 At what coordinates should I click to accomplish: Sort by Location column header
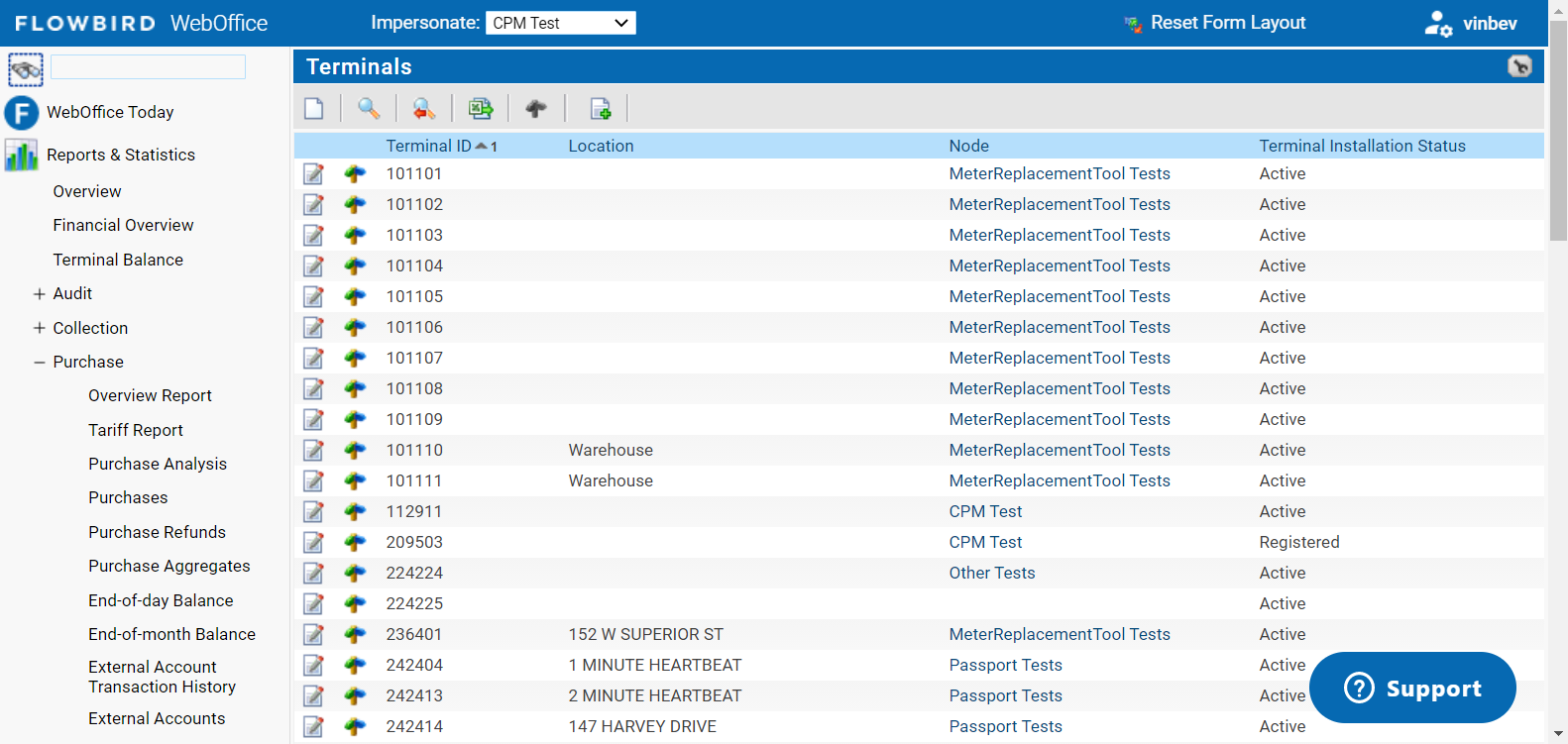[x=601, y=146]
